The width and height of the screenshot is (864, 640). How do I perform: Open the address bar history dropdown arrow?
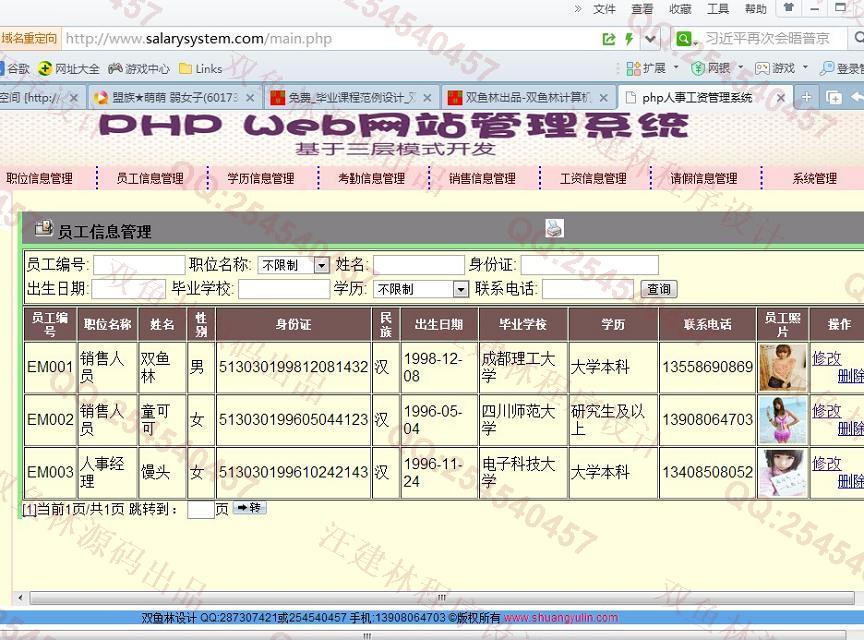tap(650, 39)
